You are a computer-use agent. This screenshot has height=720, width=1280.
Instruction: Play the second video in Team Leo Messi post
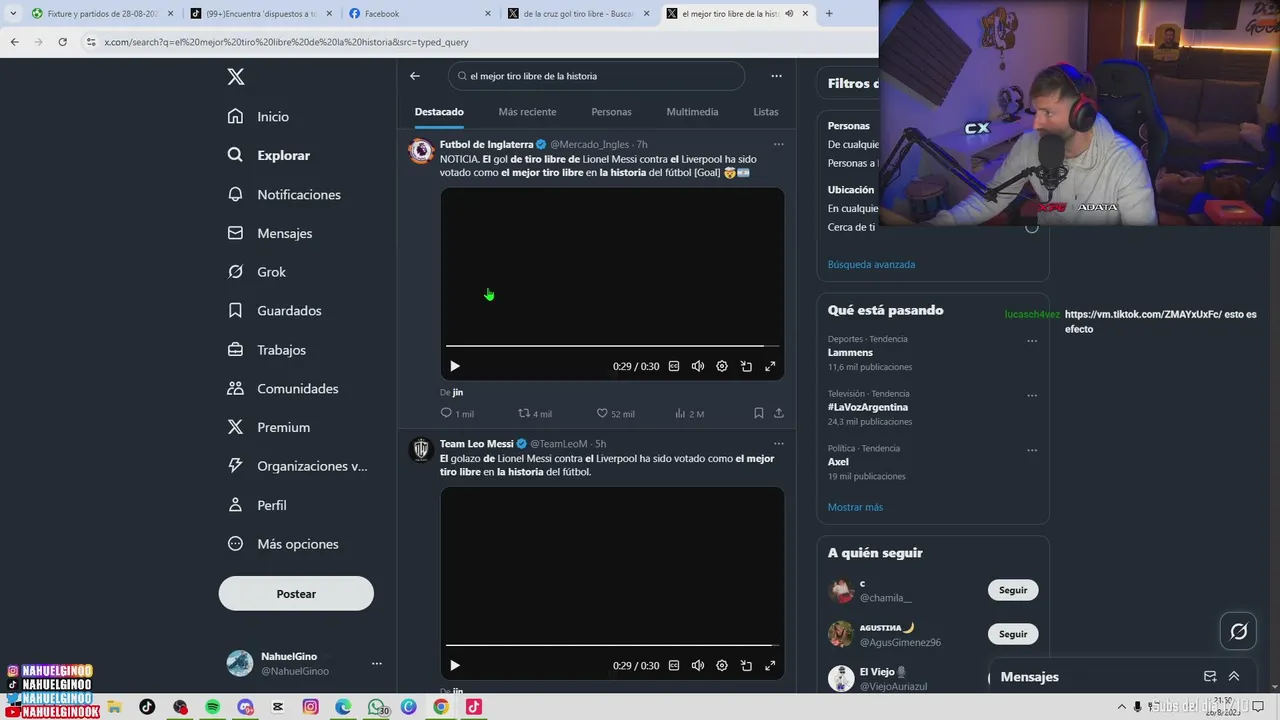(455, 665)
